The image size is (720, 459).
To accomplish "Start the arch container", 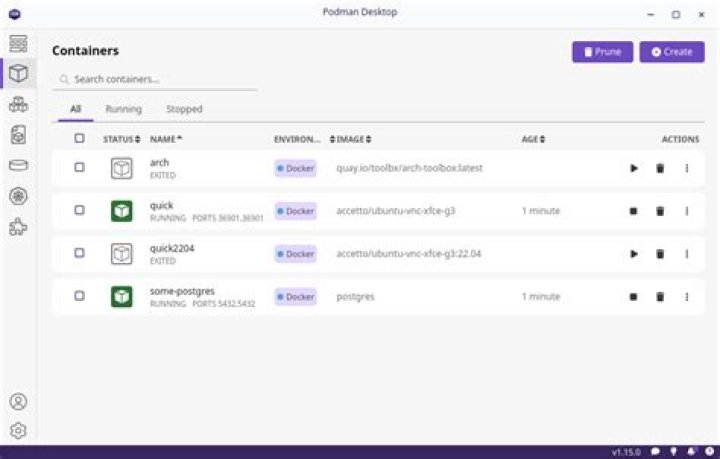I will (x=634, y=168).
